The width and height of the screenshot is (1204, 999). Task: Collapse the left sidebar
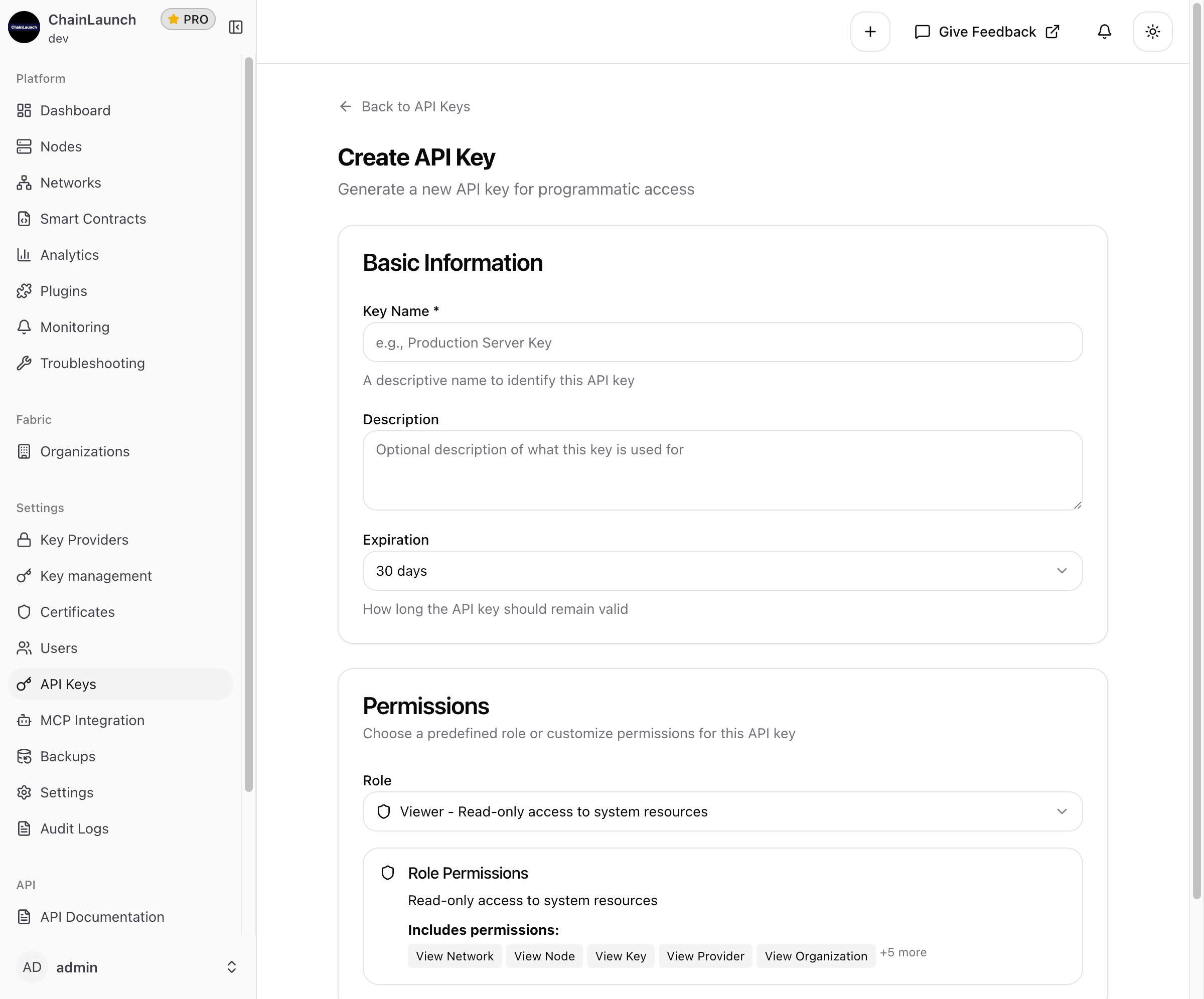click(x=236, y=27)
